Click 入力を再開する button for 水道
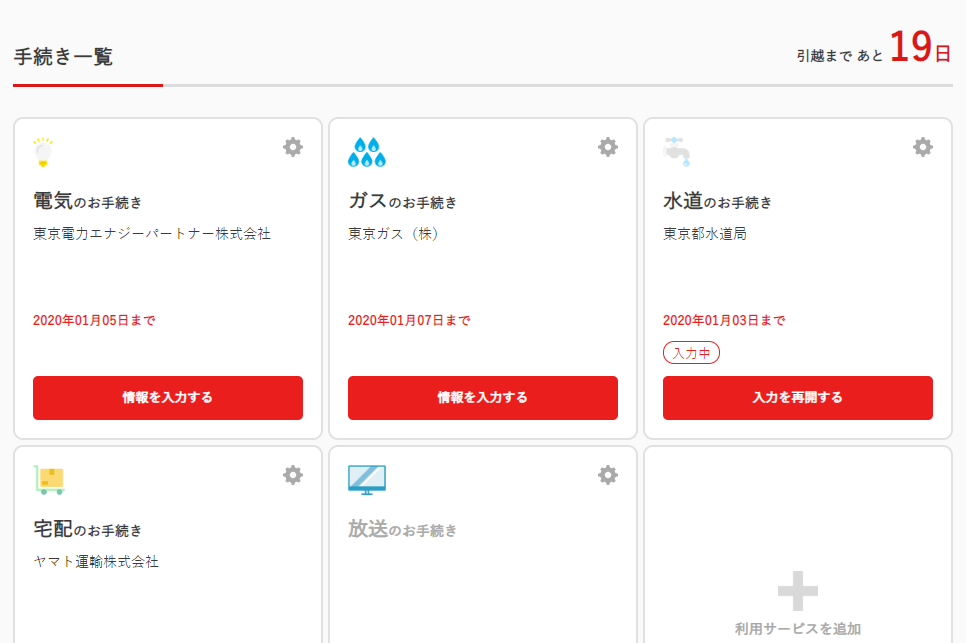Screen dimensions: 966x643 (798, 398)
